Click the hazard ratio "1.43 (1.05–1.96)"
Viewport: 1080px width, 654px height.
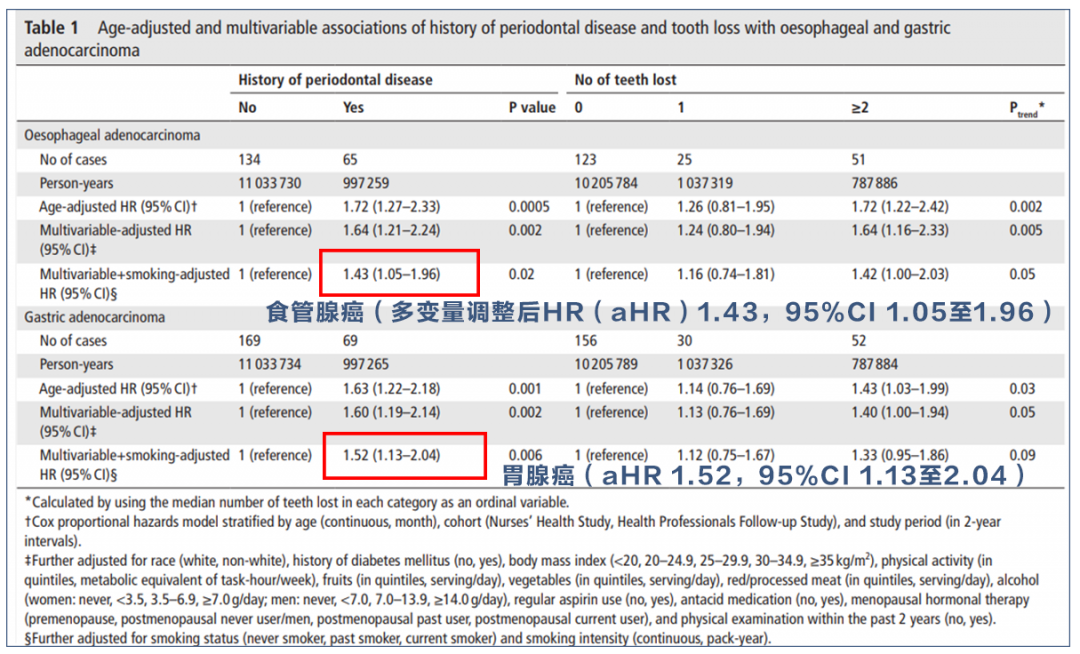pos(391,274)
